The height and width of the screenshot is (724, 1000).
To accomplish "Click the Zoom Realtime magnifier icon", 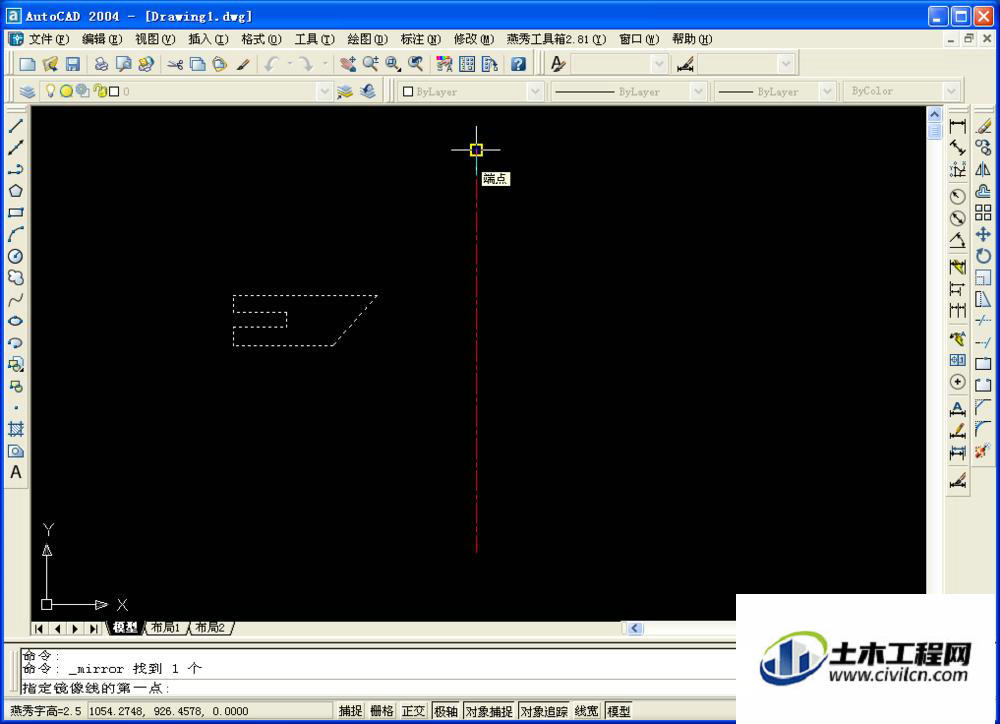I will point(371,64).
